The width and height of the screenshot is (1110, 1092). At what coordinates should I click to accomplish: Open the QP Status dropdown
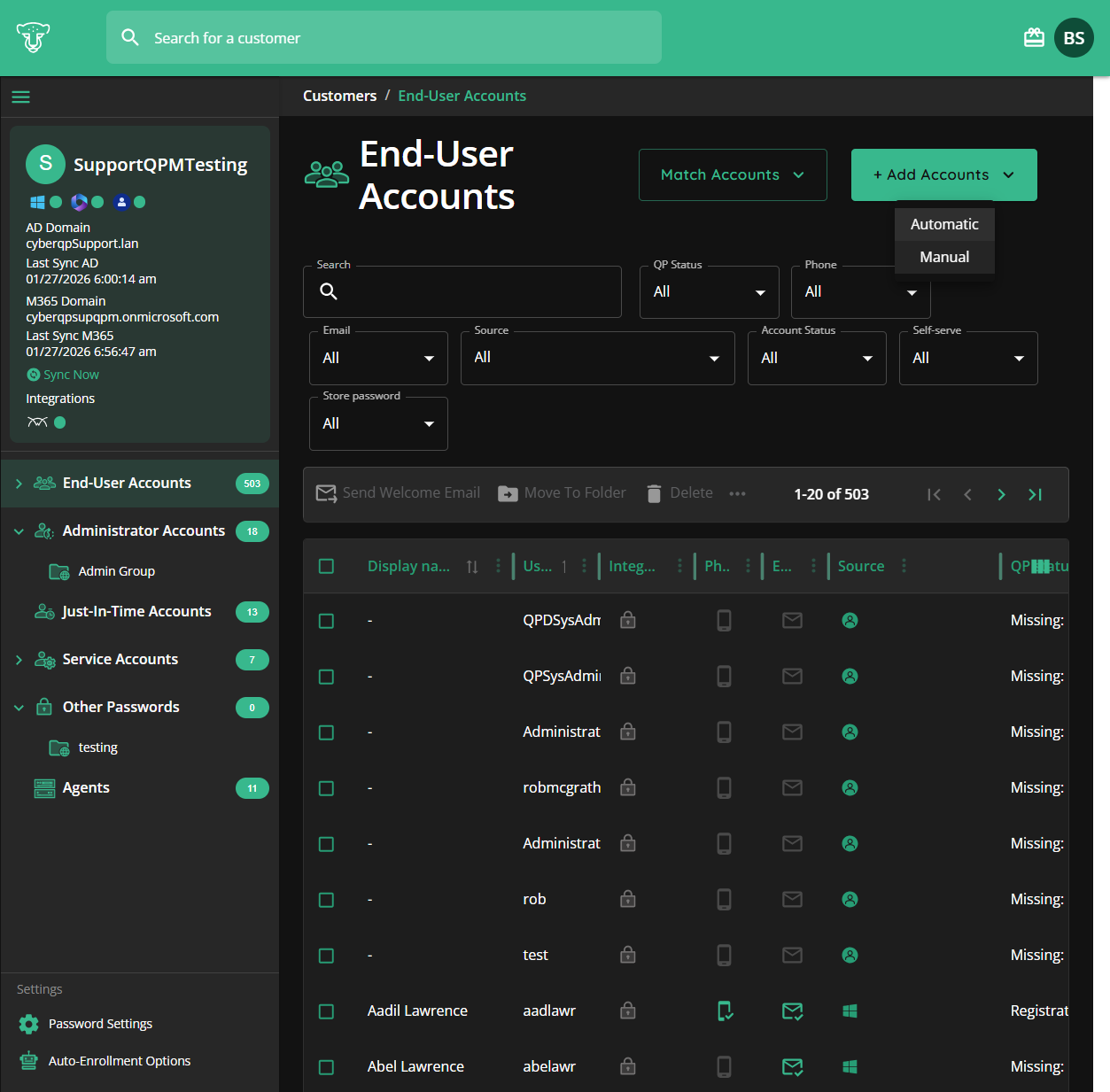[710, 292]
